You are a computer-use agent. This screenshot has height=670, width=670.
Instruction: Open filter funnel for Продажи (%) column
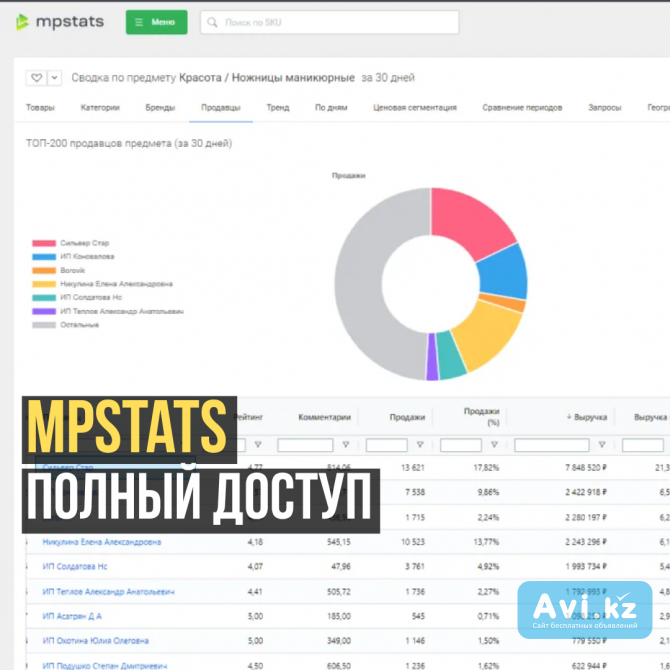pyautogui.click(x=494, y=445)
